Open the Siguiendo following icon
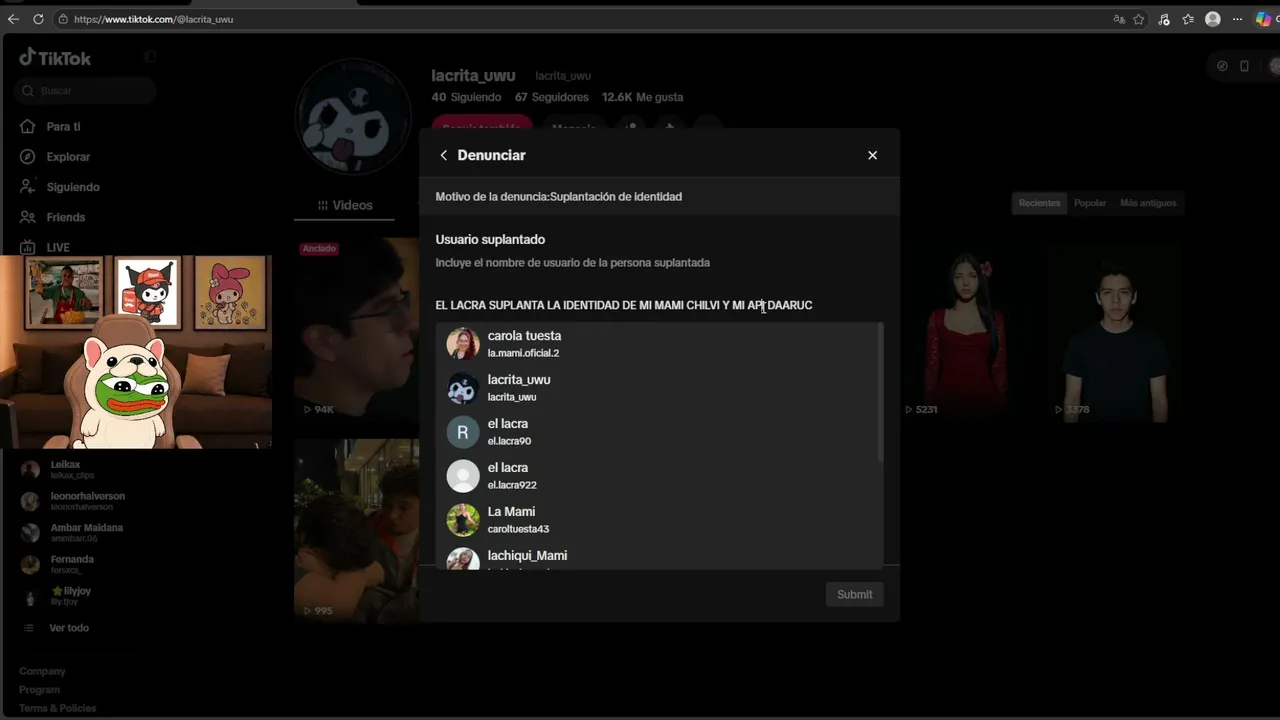The image size is (1280, 720). pyautogui.click(x=28, y=187)
